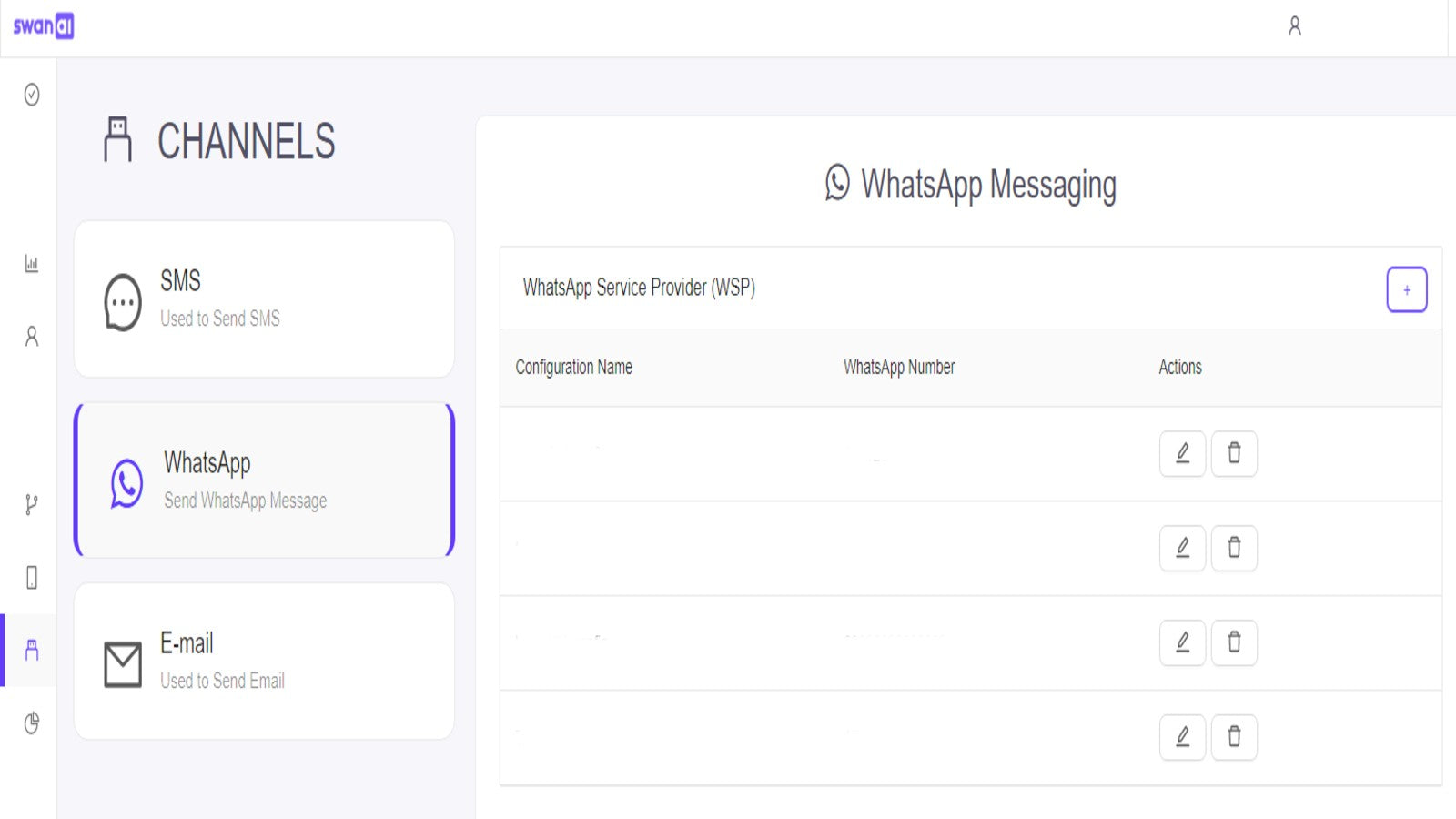
Task: Select the WhatsApp channel card
Action: [x=264, y=480]
